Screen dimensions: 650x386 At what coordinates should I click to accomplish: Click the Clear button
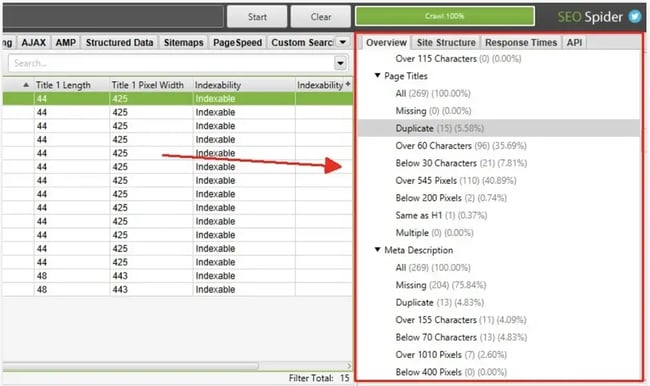tap(320, 17)
